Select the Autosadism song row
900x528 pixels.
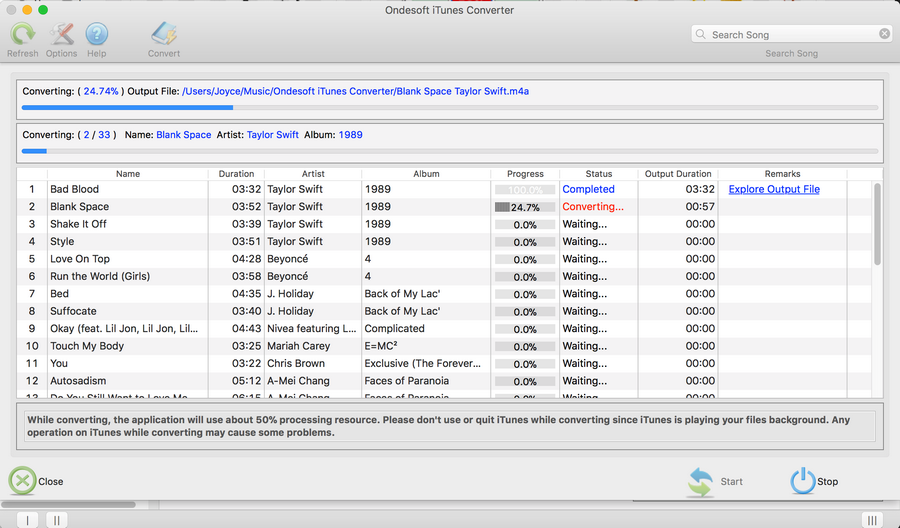(x=444, y=381)
